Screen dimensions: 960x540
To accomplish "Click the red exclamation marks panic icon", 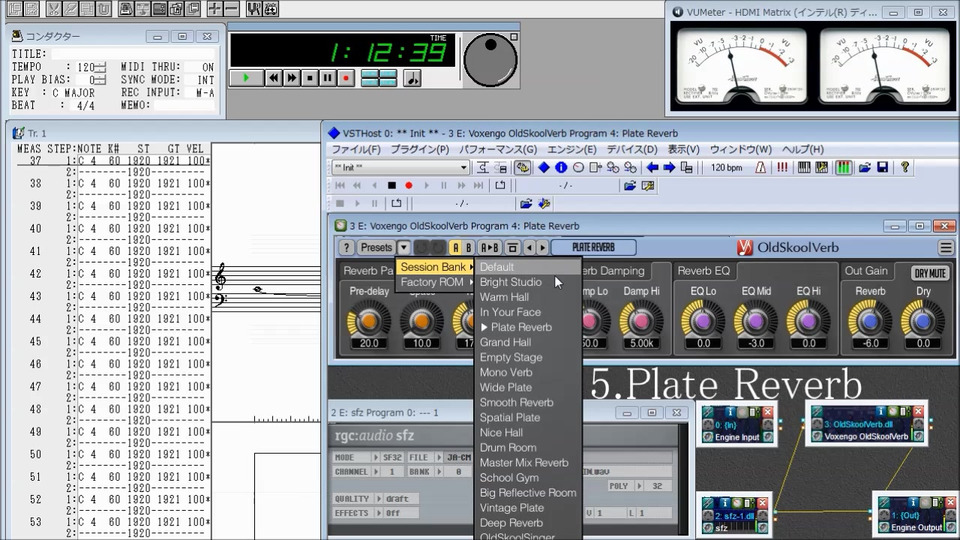I will [x=782, y=167].
